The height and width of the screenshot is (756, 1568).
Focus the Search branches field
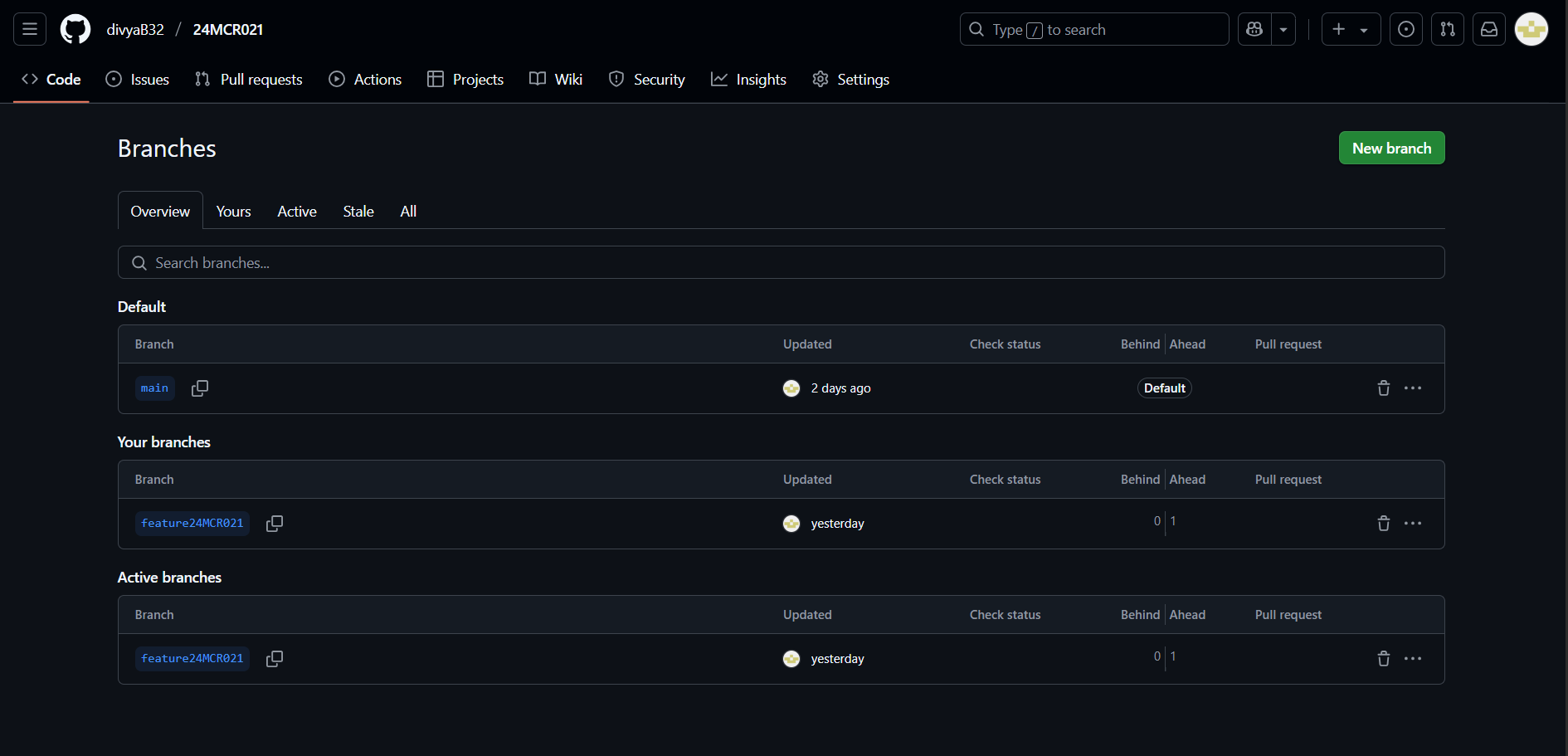click(x=781, y=262)
